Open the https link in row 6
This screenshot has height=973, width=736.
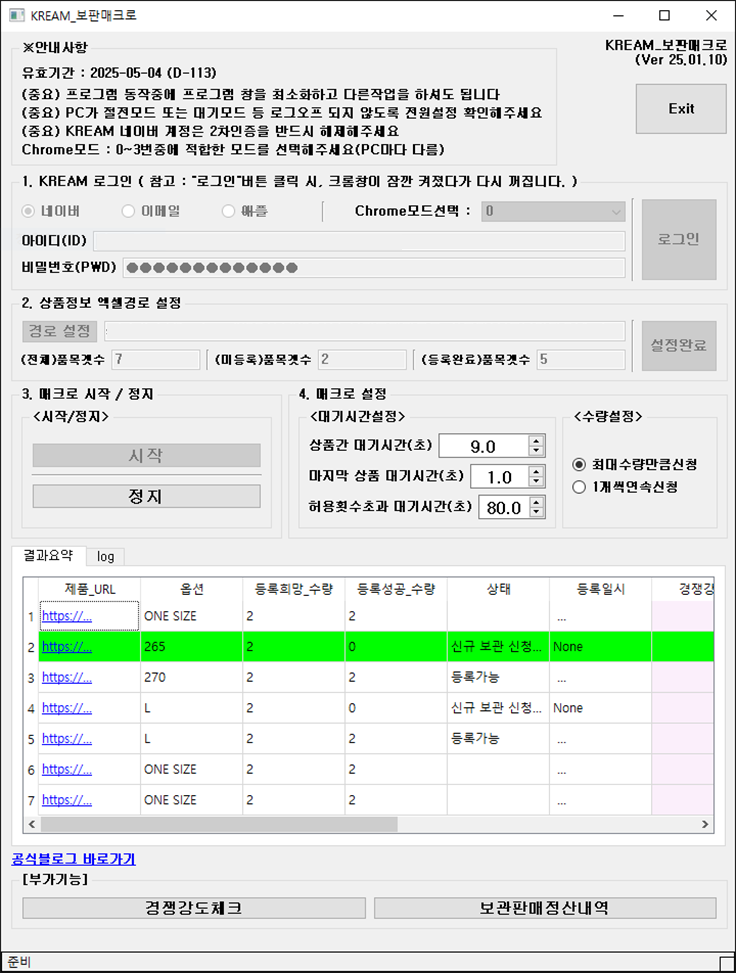coord(67,769)
